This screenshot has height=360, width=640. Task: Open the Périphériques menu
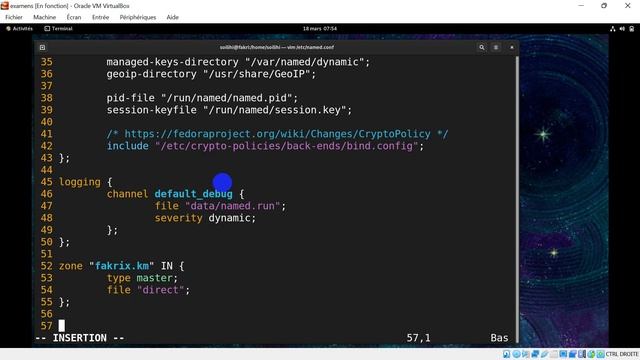click(138, 17)
